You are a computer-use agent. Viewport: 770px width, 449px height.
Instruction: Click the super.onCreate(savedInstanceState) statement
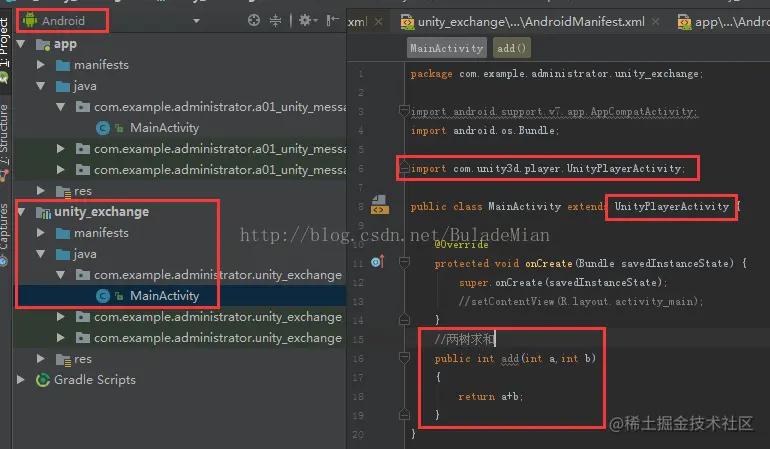(563, 282)
